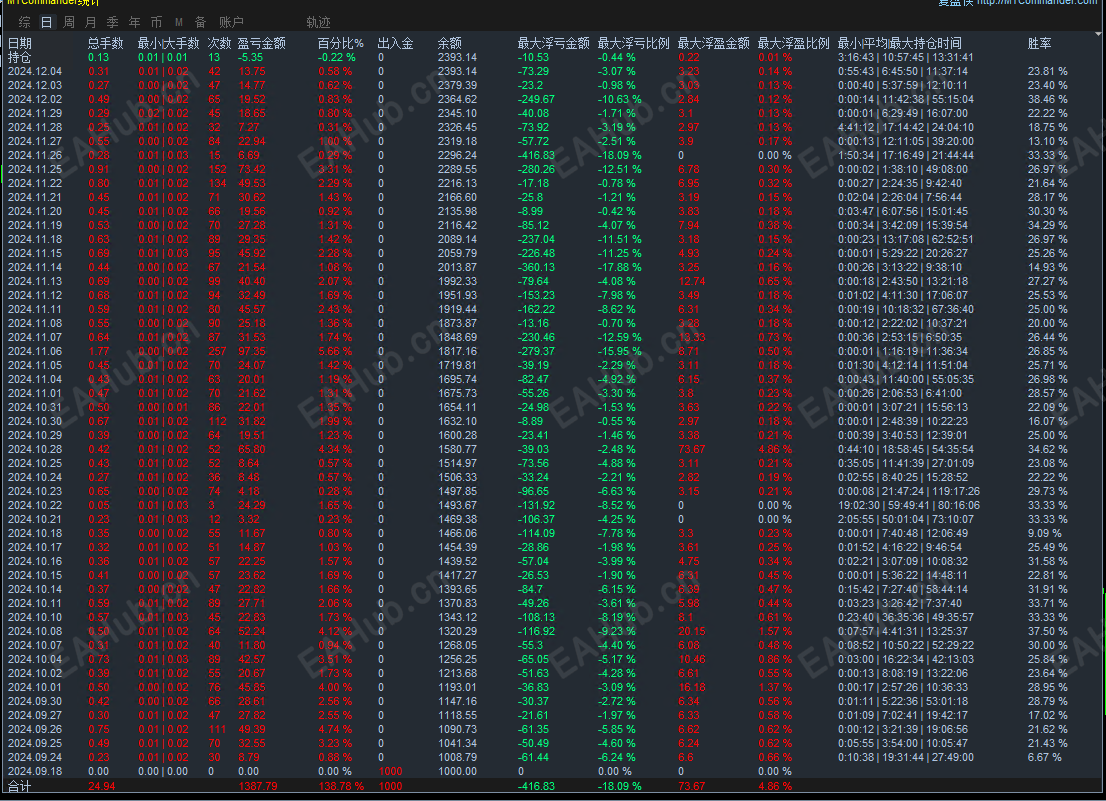Click the 38.46 % win rate cell

1047,99
